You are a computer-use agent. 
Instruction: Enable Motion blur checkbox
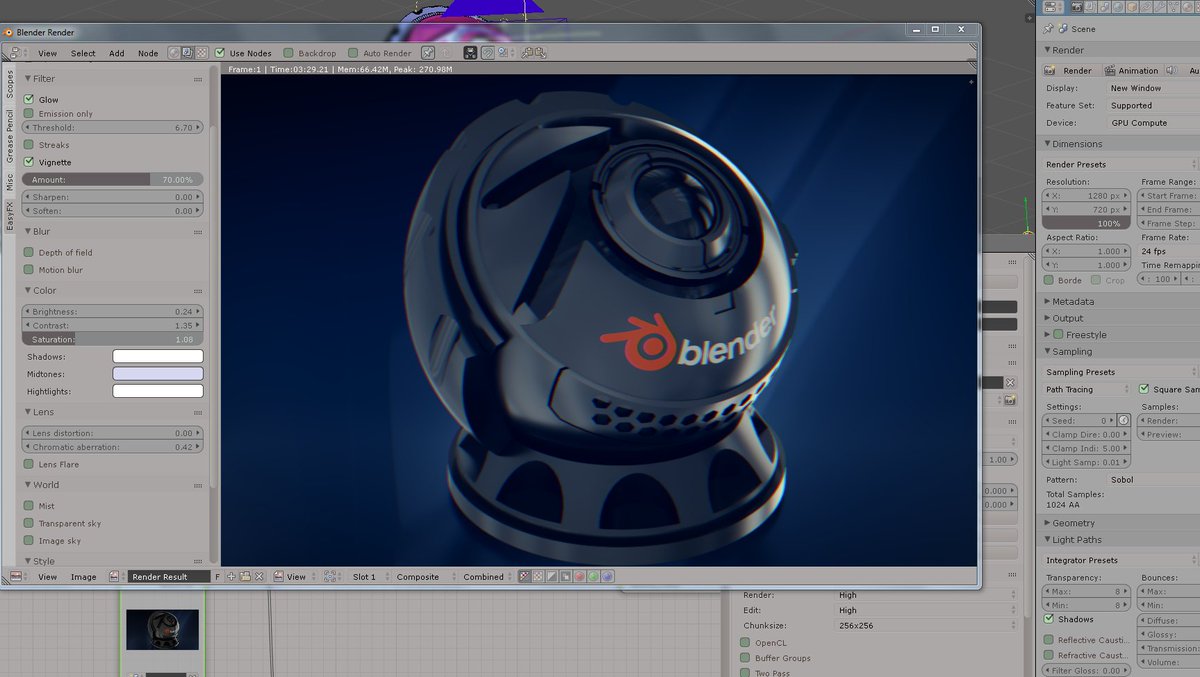click(29, 270)
